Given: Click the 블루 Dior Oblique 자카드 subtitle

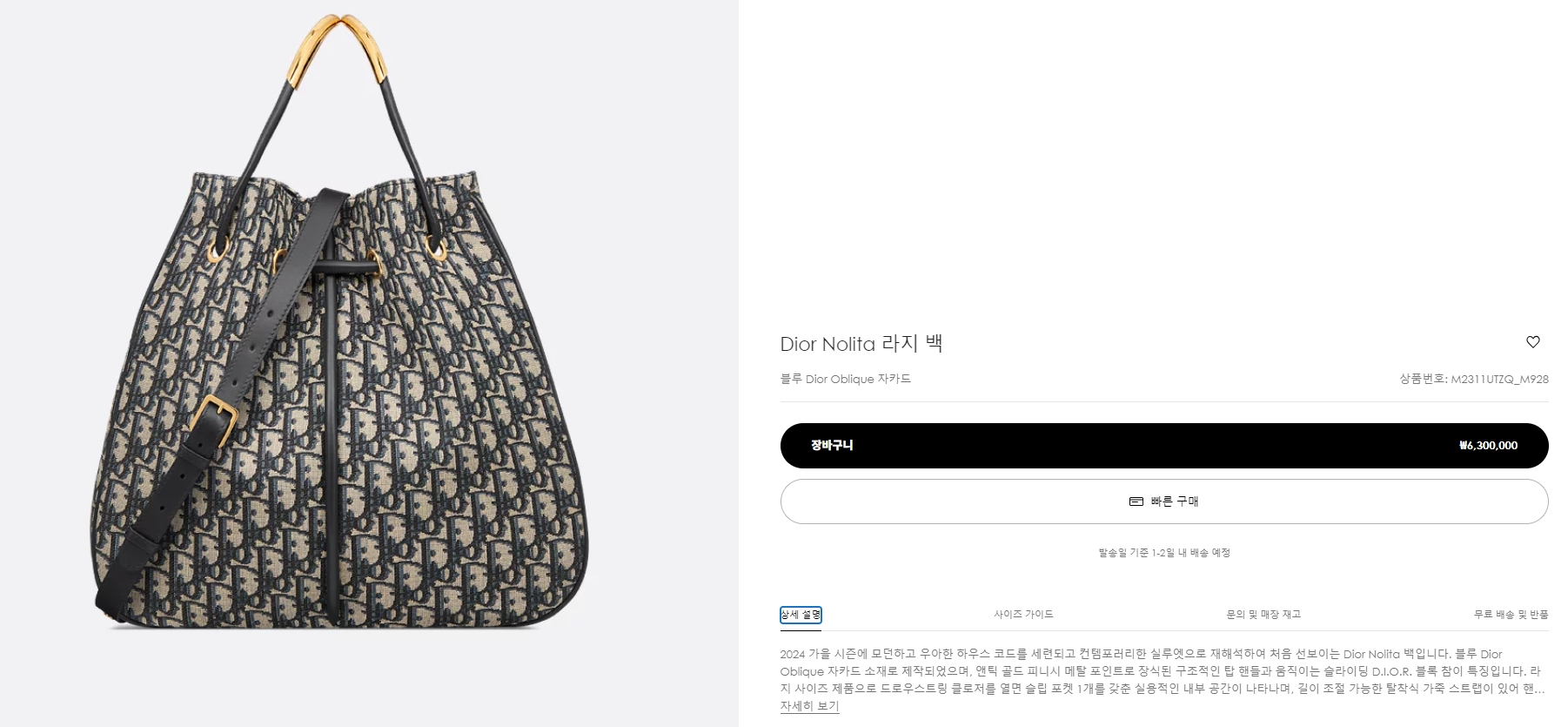Looking at the screenshot, I should click(846, 379).
